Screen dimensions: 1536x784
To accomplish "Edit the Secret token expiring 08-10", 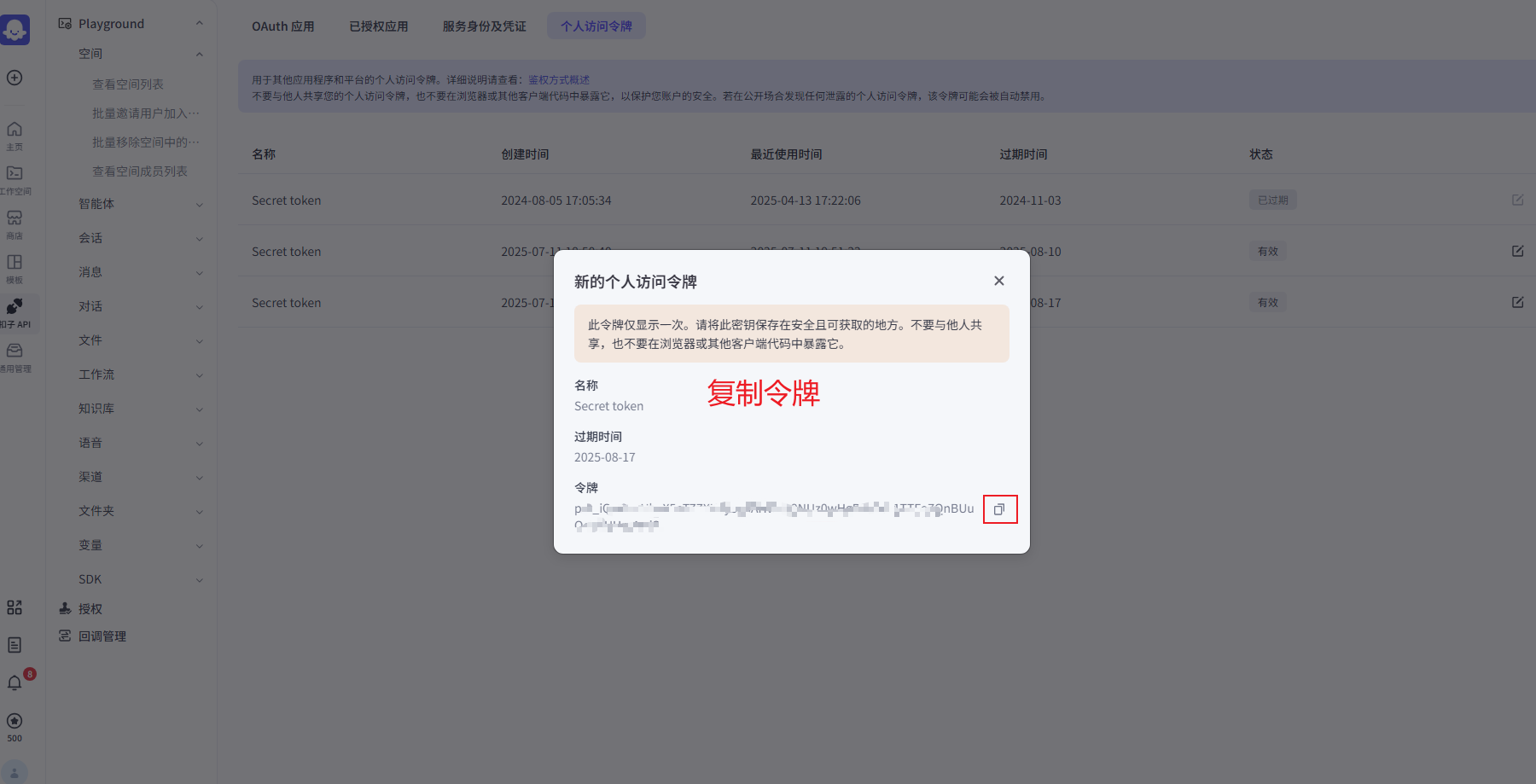I will [1517, 251].
